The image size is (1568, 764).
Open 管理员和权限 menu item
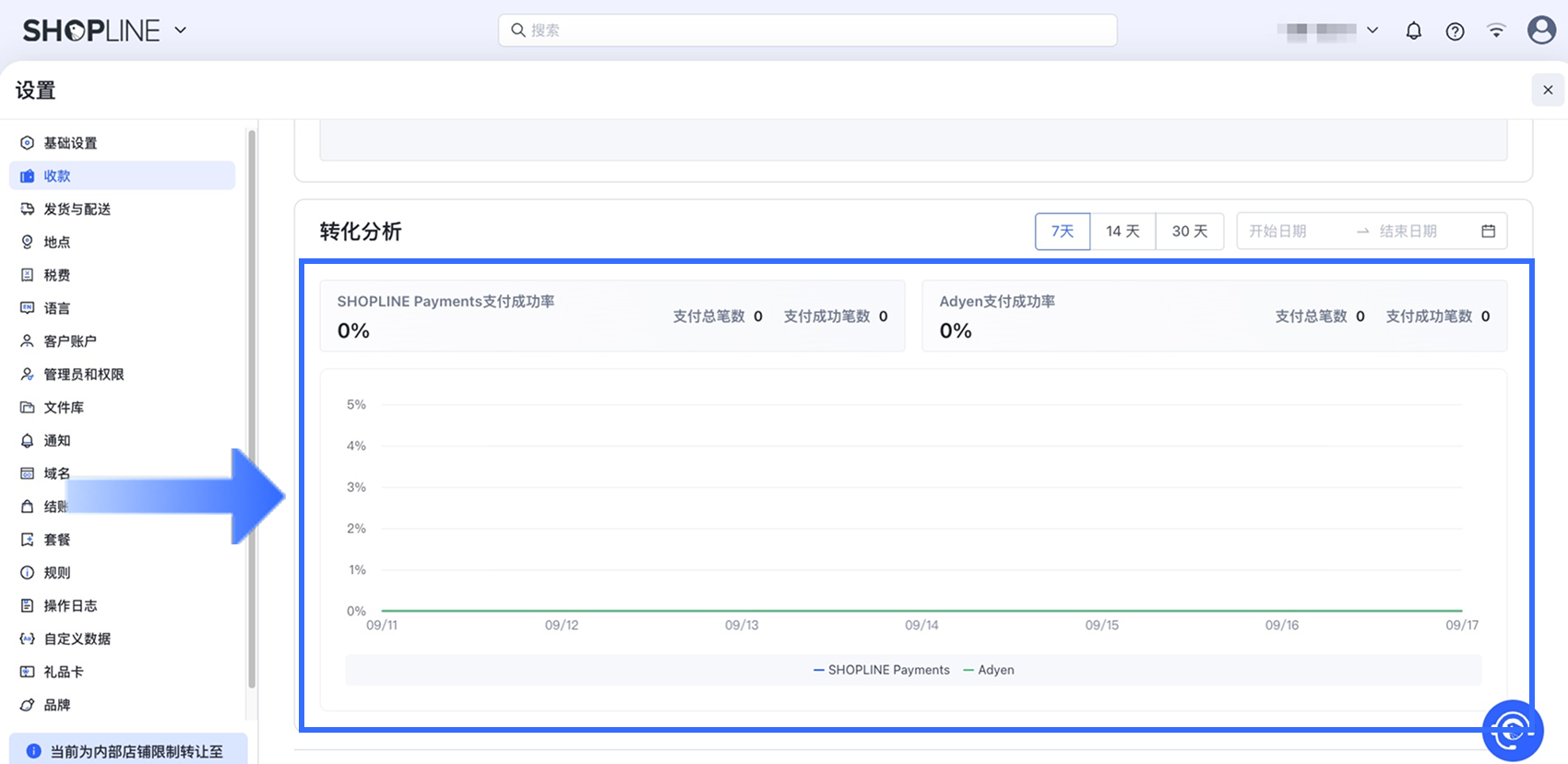[83, 375]
